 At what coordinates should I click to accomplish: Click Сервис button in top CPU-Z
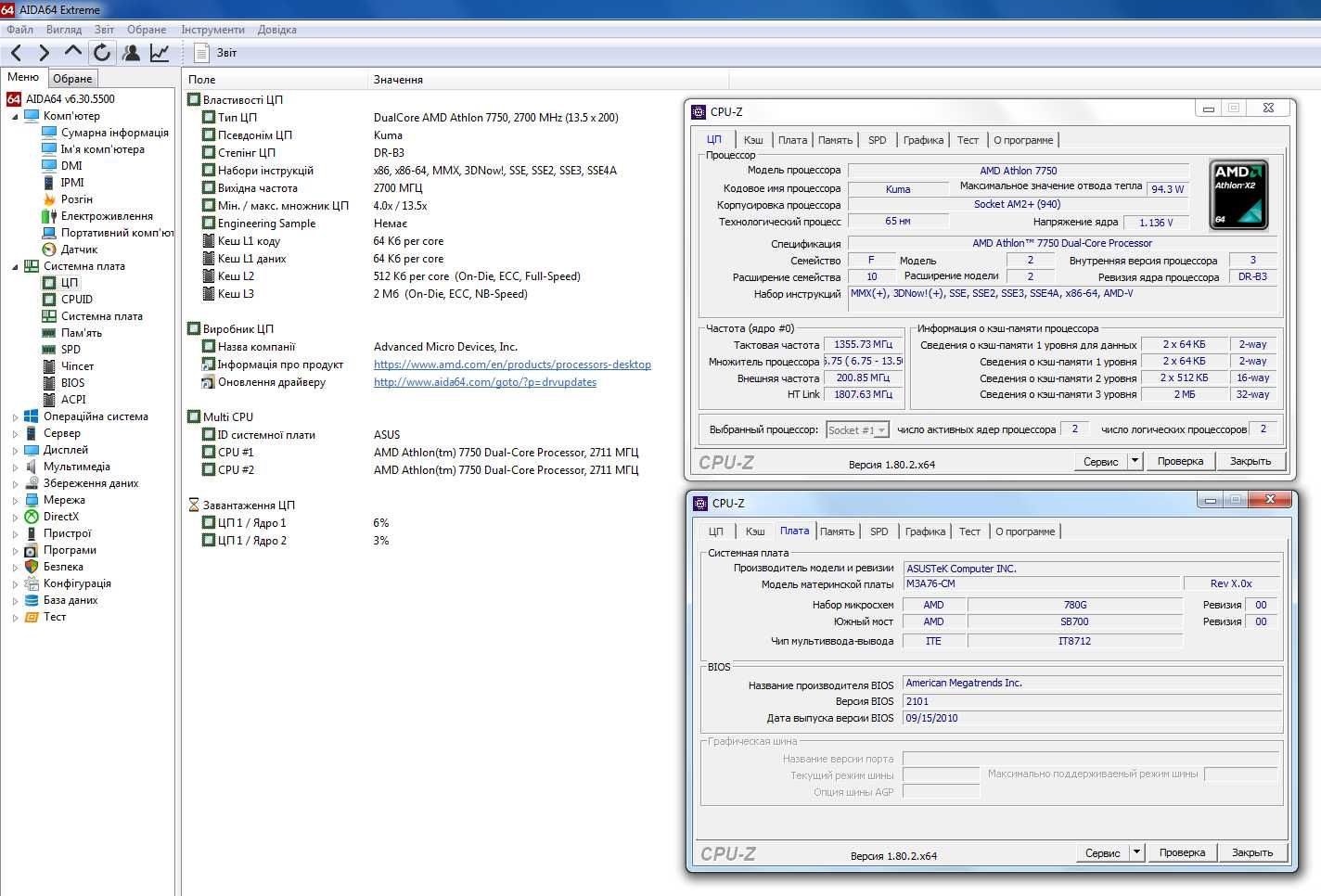[x=1100, y=461]
